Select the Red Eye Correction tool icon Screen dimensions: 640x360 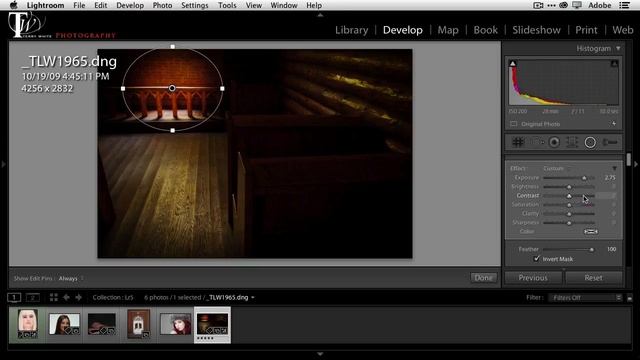(554, 142)
